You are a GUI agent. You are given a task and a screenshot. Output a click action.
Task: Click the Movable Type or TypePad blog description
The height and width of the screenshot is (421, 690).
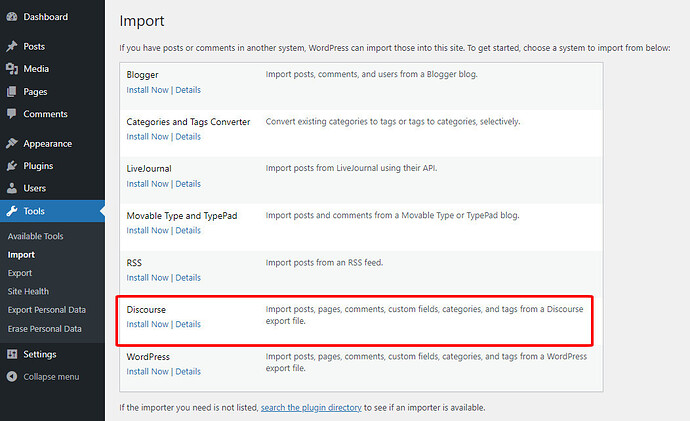[x=393, y=215]
